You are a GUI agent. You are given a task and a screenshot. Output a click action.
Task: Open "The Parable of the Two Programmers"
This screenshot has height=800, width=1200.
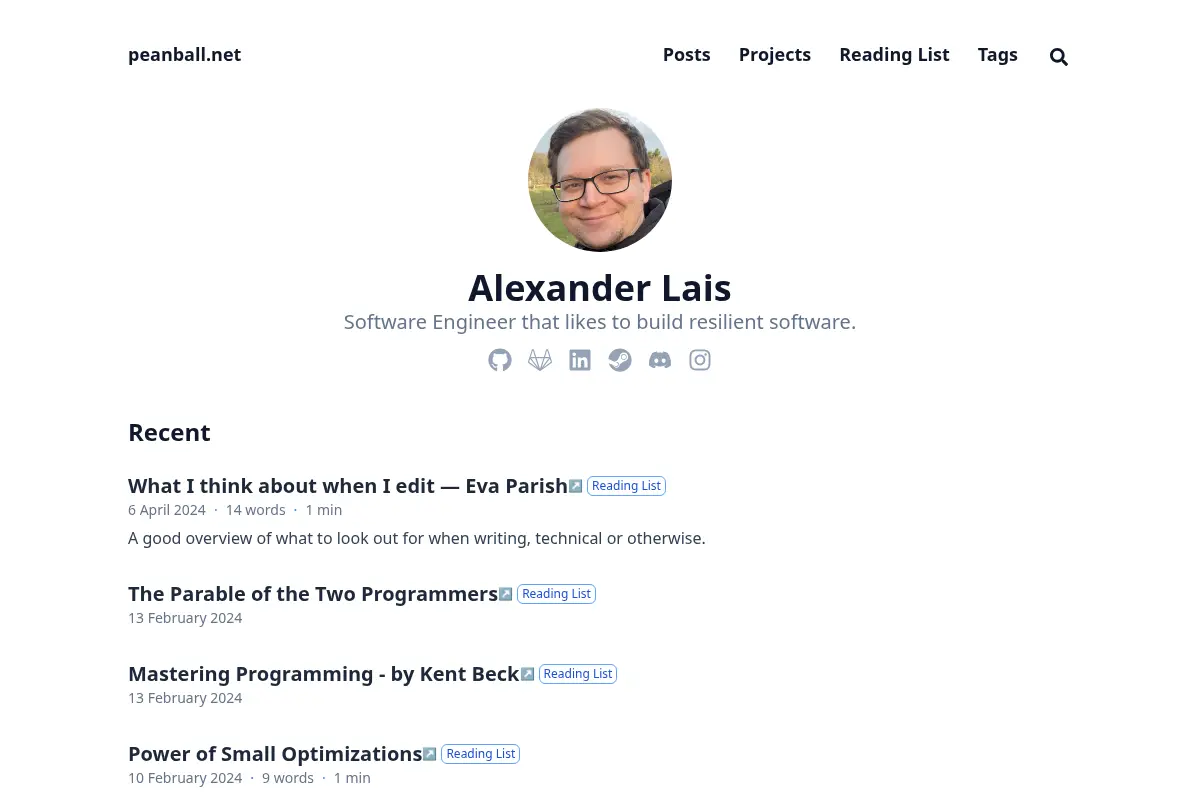pyautogui.click(x=313, y=594)
